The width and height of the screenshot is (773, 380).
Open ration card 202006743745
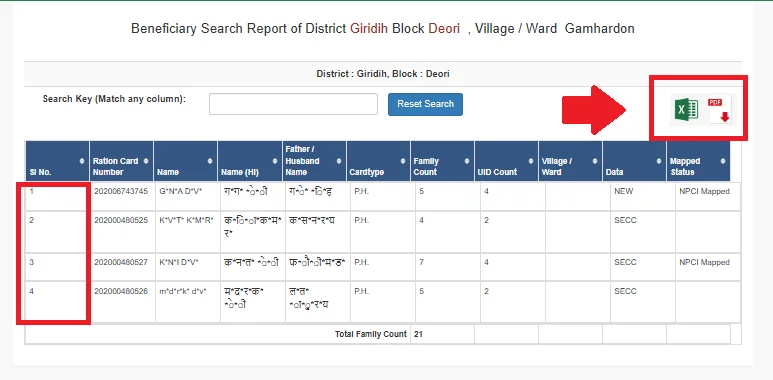[121, 192]
